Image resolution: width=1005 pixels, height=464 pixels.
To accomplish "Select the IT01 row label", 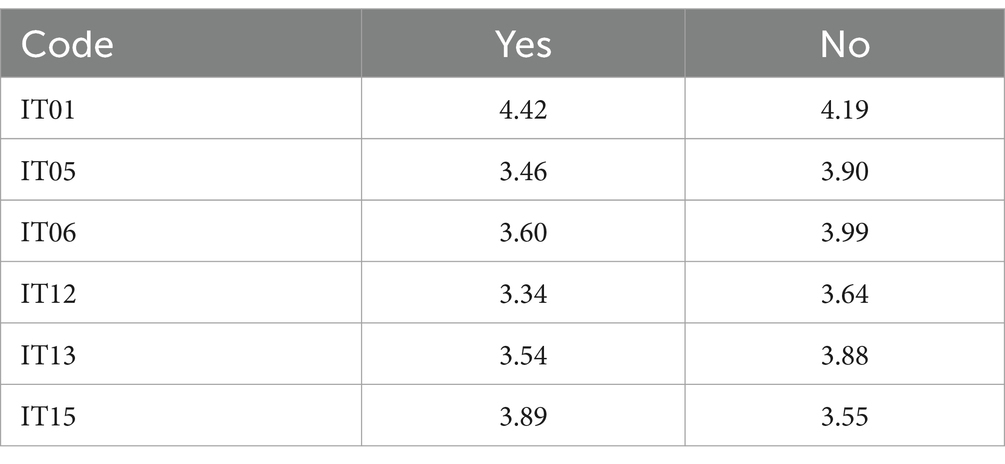I will click(48, 110).
